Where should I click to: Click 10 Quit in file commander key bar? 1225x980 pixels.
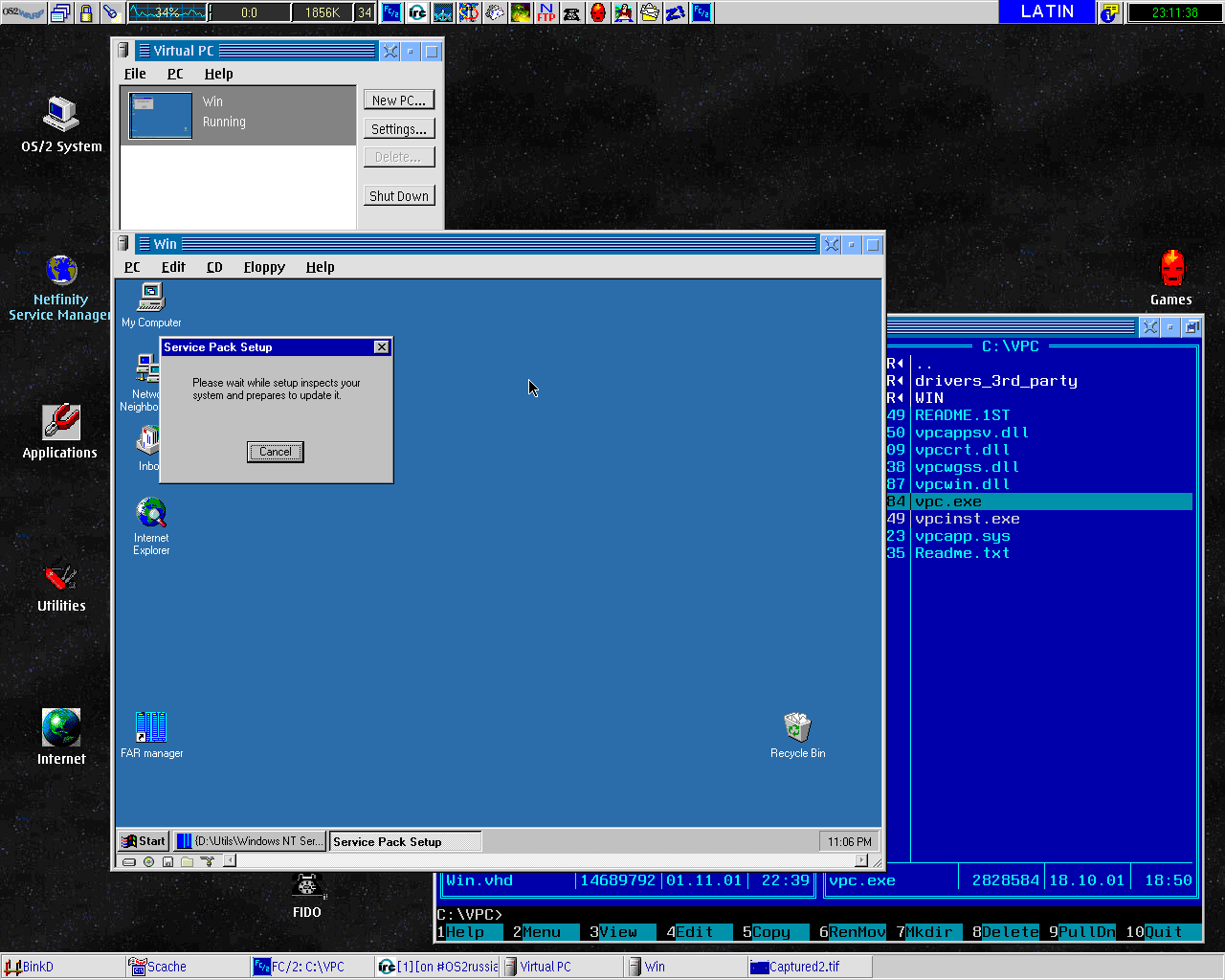[x=1164, y=932]
